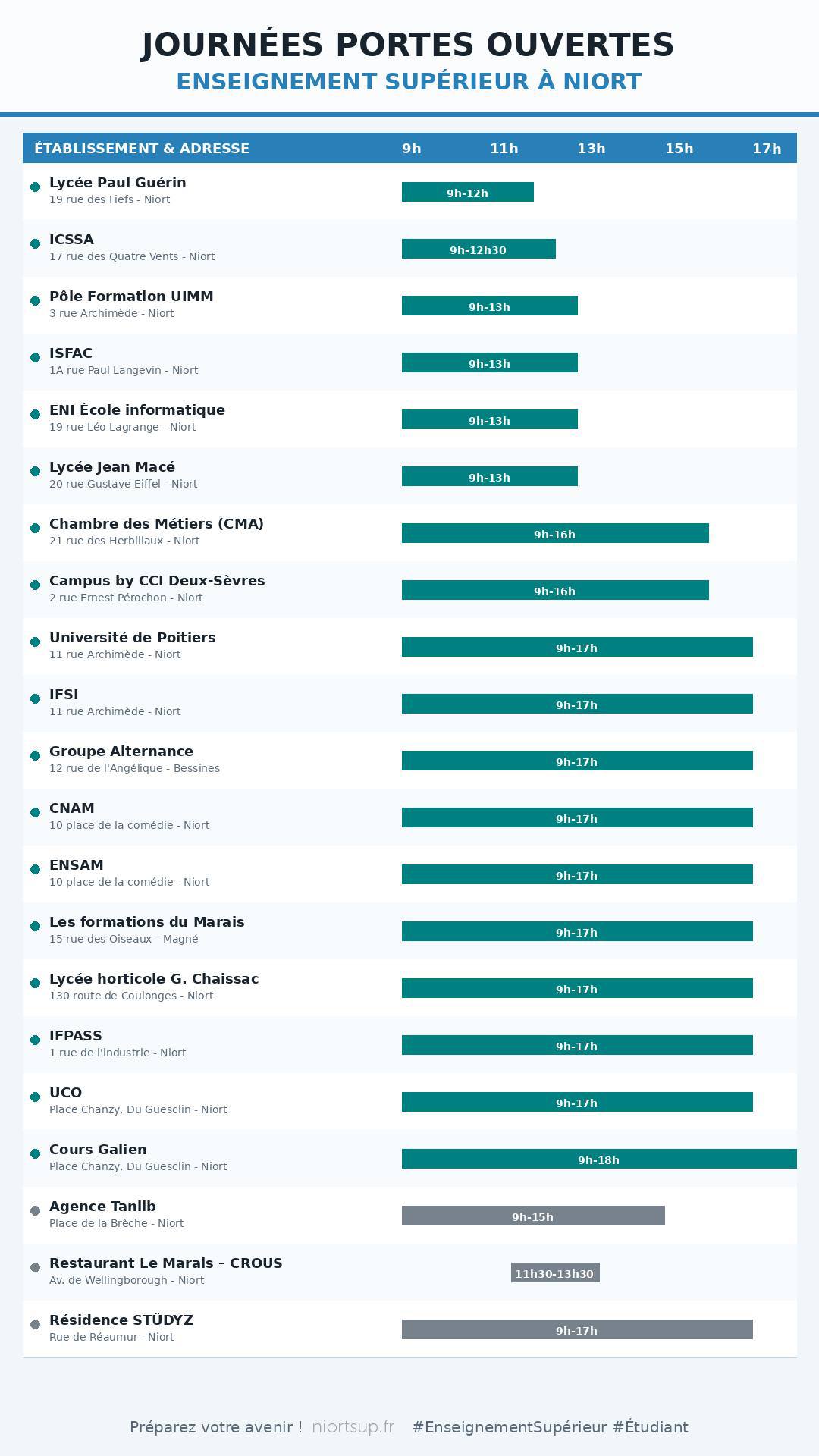Image resolution: width=819 pixels, height=1456 pixels.
Task: Click the dot beside Université de Poitiers
Action: [35, 642]
